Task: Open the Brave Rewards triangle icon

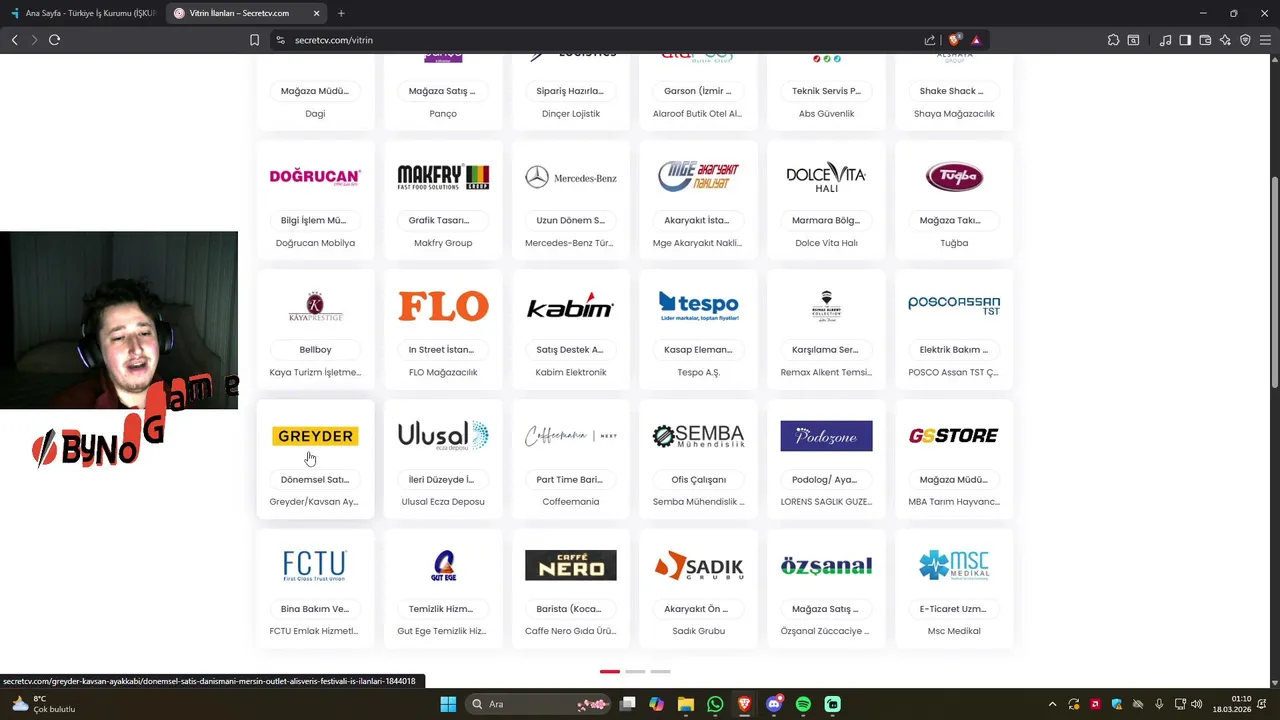Action: click(x=976, y=40)
